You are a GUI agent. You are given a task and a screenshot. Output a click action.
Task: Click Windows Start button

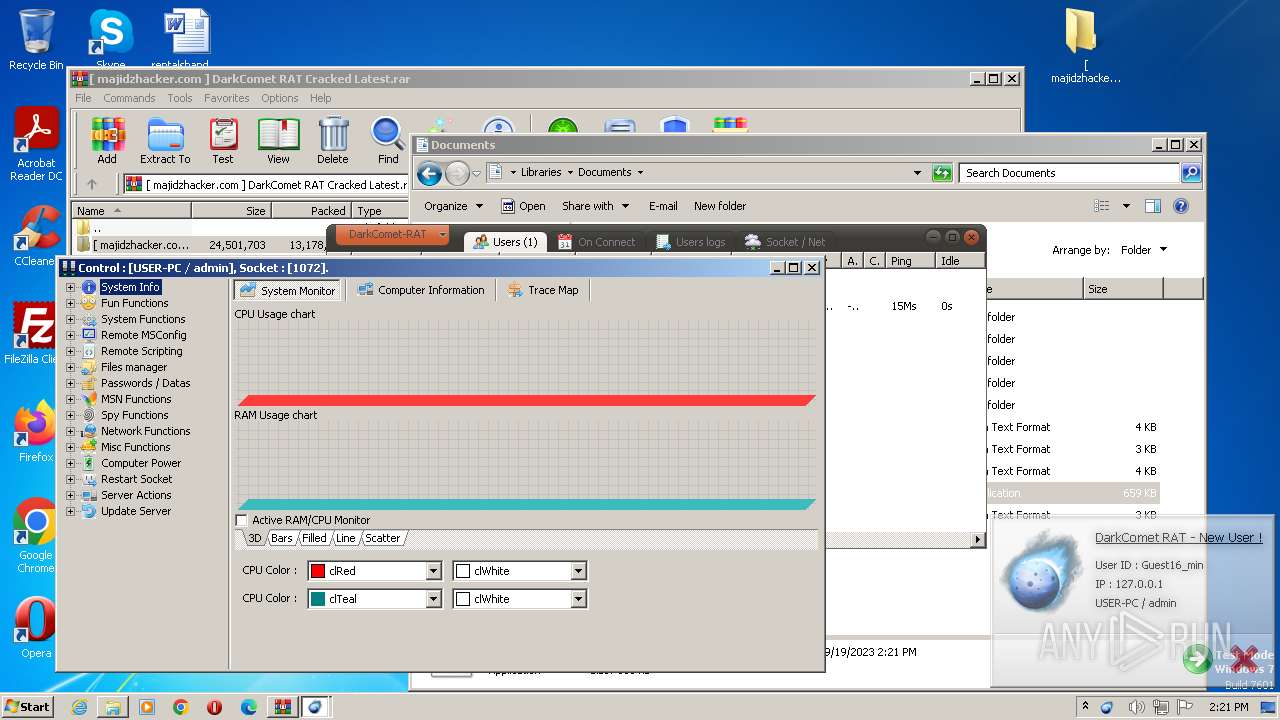click(x=27, y=706)
